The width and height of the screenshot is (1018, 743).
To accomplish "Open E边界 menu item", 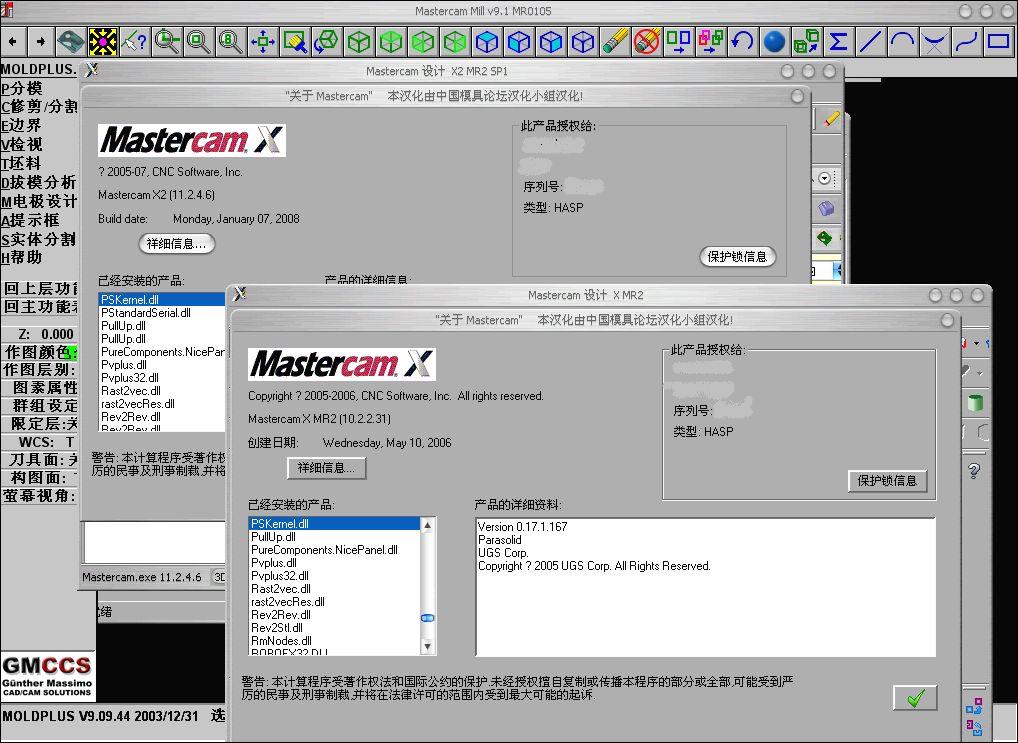I will pos(21,125).
